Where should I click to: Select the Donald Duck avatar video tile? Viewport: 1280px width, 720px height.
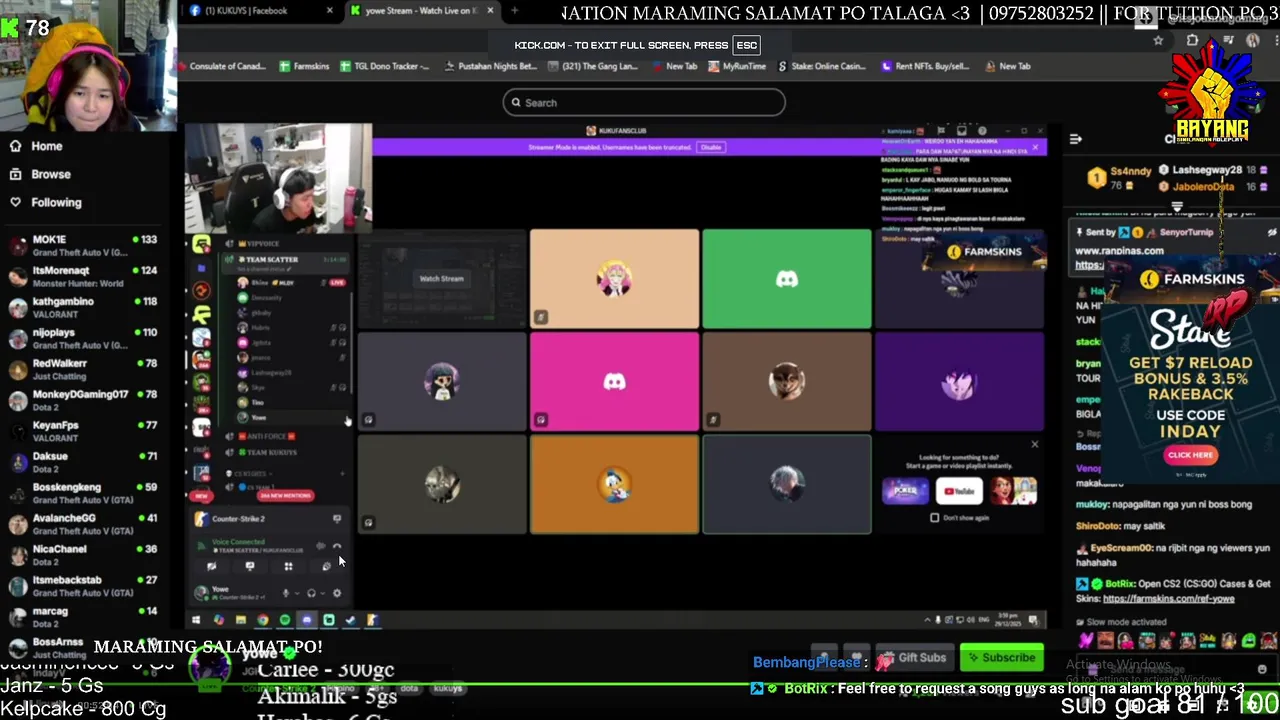pyautogui.click(x=615, y=484)
